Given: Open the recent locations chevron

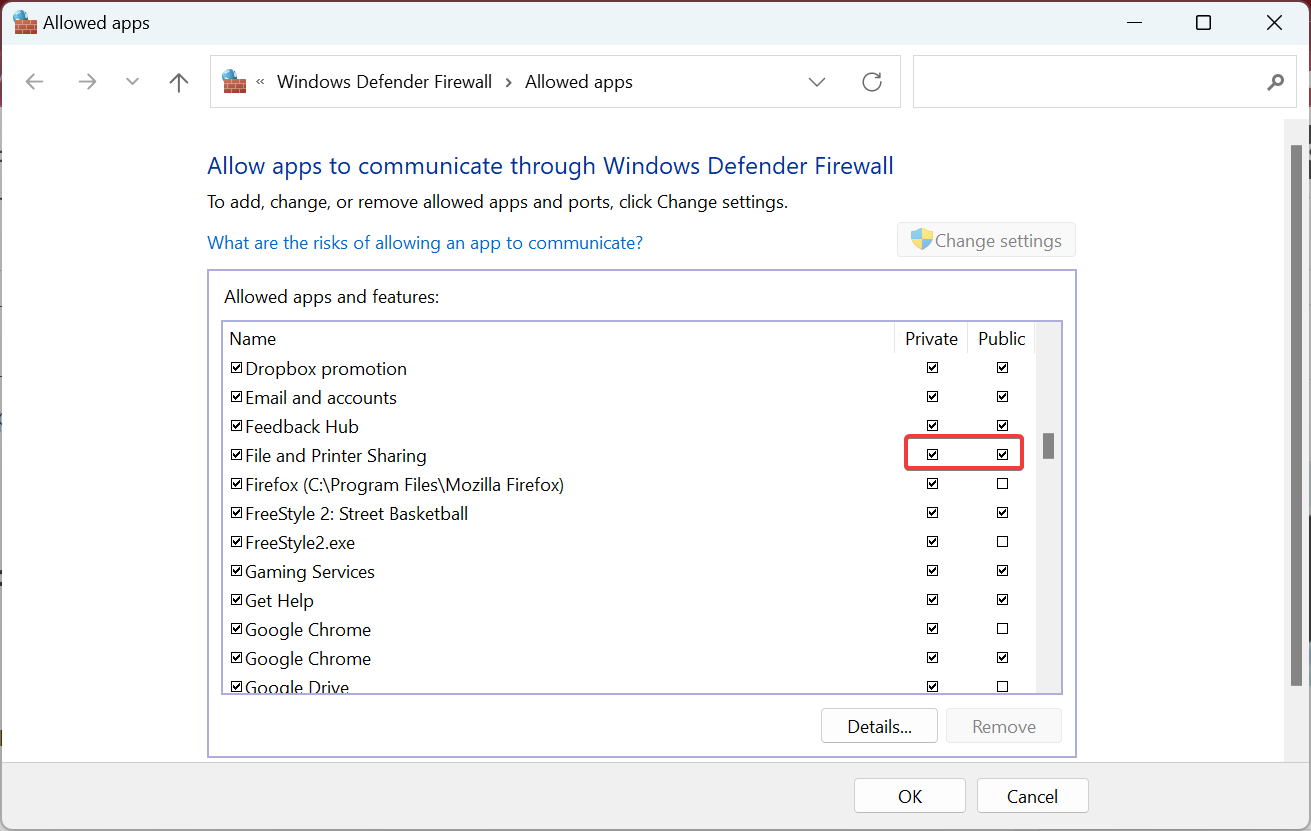Looking at the screenshot, I should (132, 82).
